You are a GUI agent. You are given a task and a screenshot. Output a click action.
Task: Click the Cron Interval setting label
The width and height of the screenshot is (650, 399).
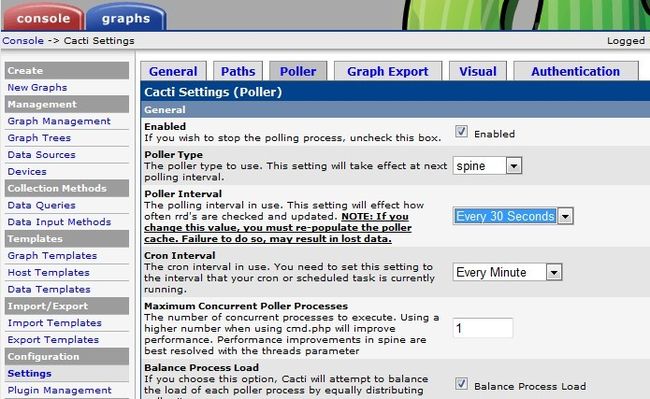point(179,256)
